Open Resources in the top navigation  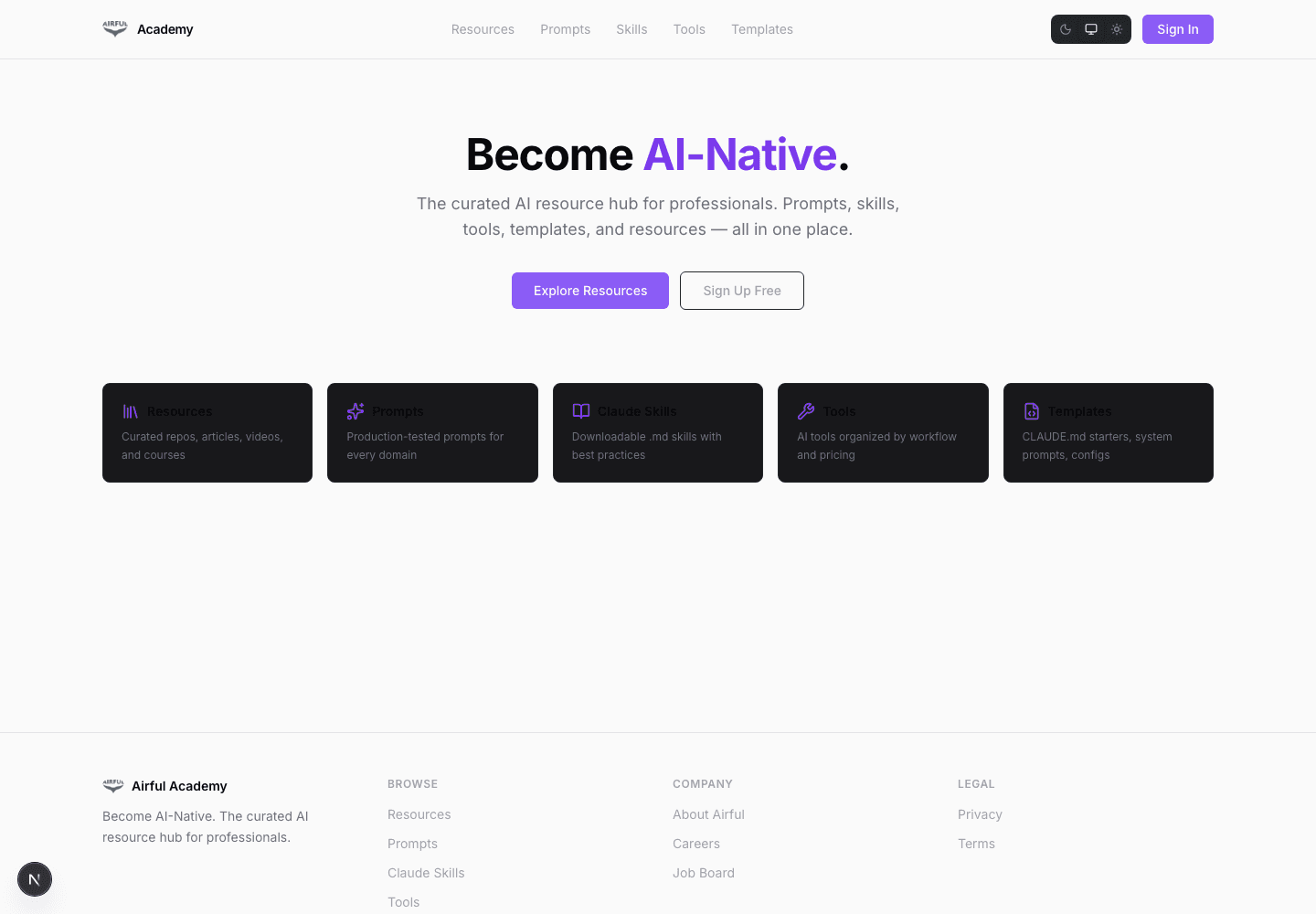click(483, 29)
